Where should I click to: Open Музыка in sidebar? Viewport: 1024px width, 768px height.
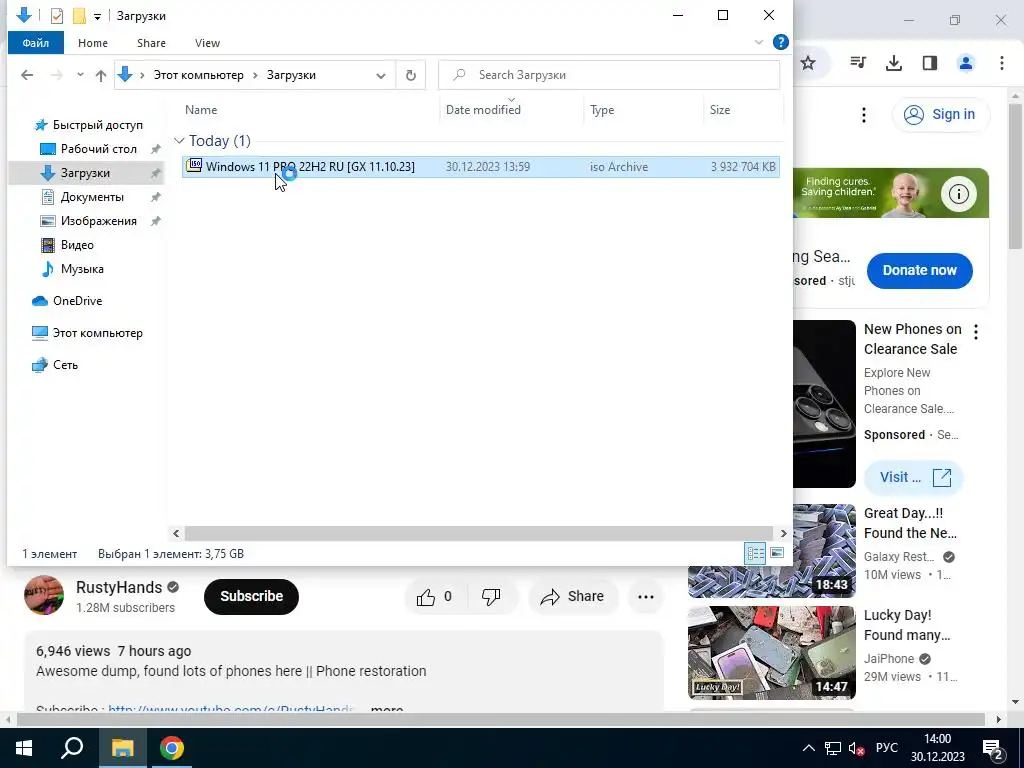pyautogui.click(x=82, y=269)
